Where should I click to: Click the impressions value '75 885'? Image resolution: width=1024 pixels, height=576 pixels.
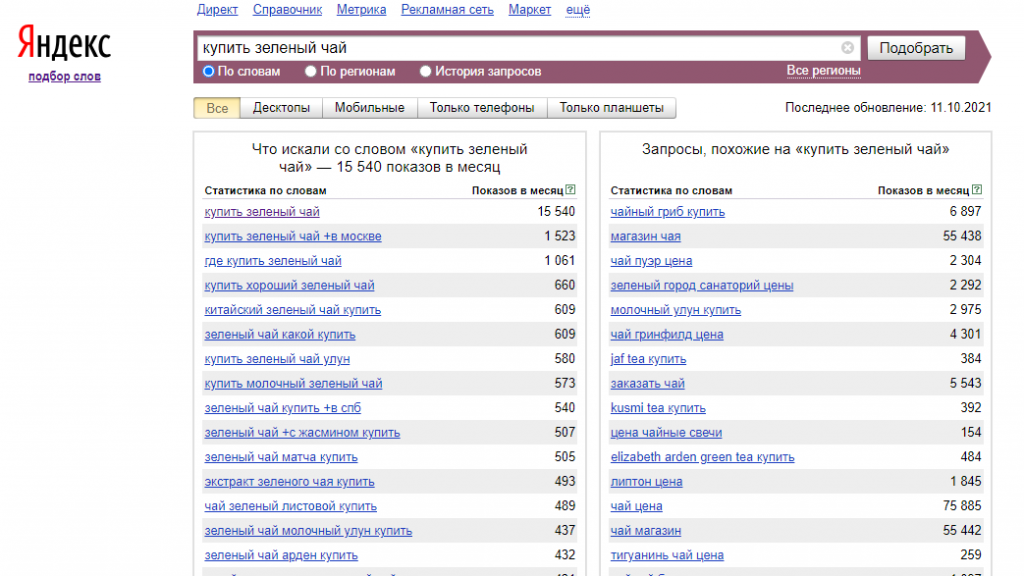point(962,506)
